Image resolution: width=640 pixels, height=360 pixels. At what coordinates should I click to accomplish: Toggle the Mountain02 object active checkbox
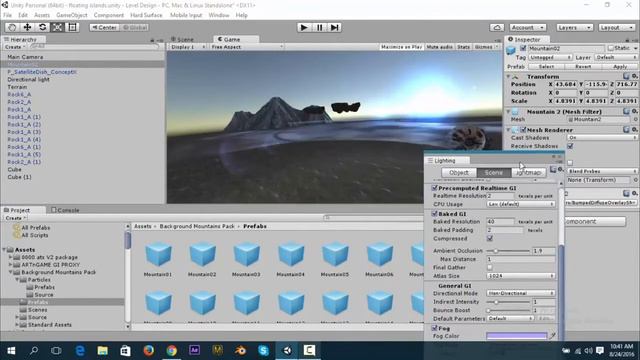pos(523,48)
